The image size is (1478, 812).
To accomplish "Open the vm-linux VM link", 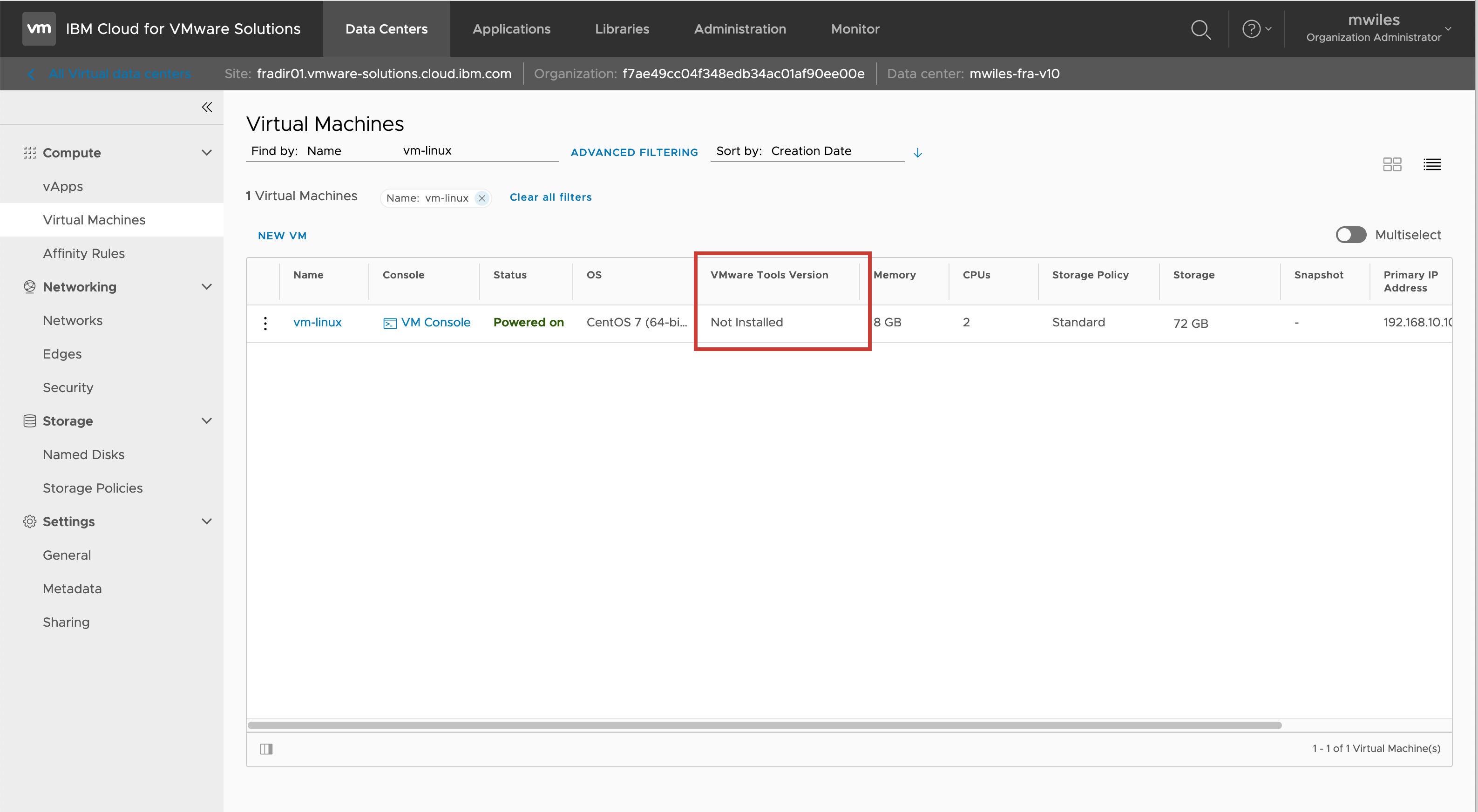I will point(317,323).
